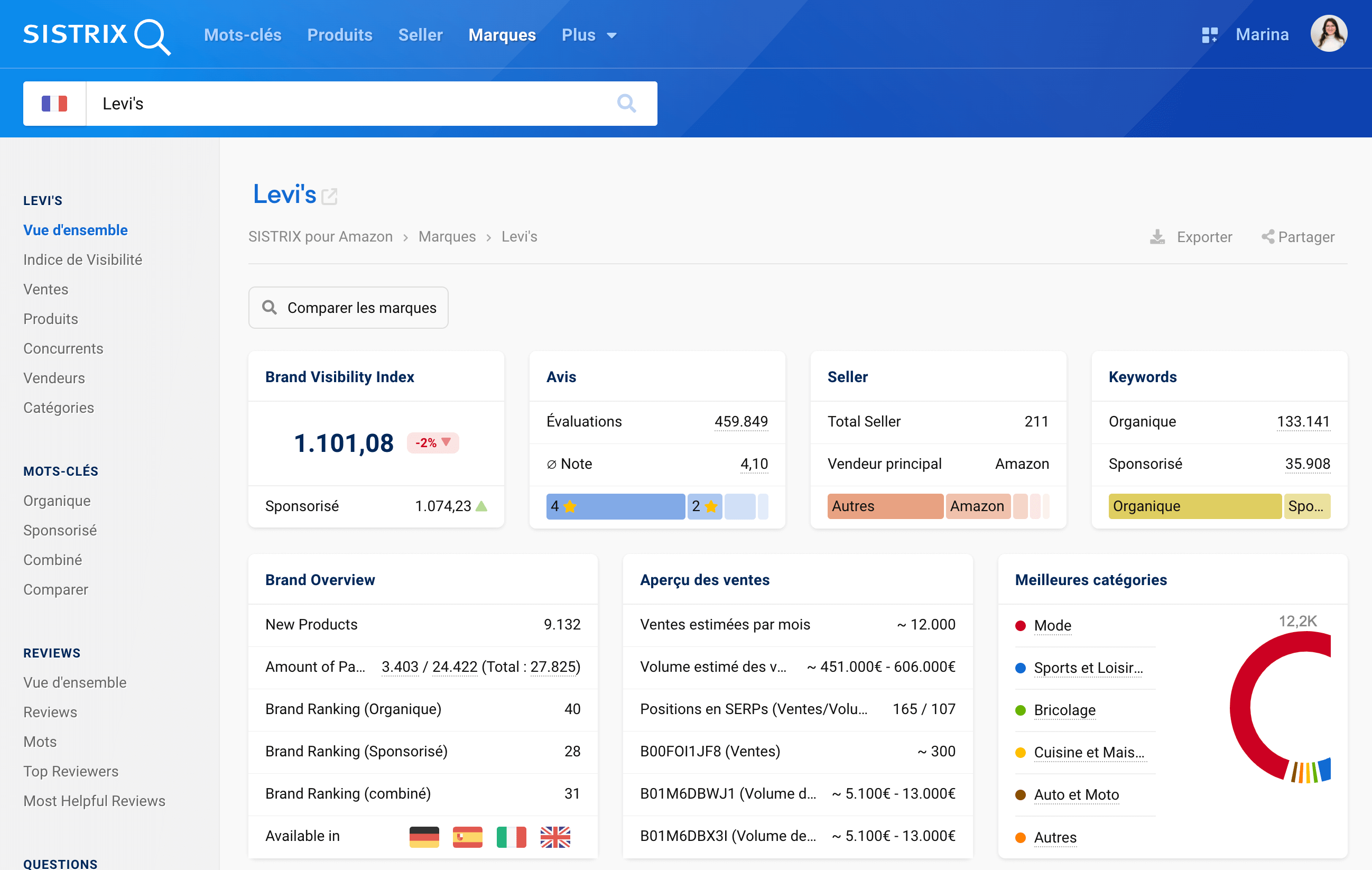Click the external link icon next to Levi's
Screen dimensions: 1372x870
click(x=329, y=197)
